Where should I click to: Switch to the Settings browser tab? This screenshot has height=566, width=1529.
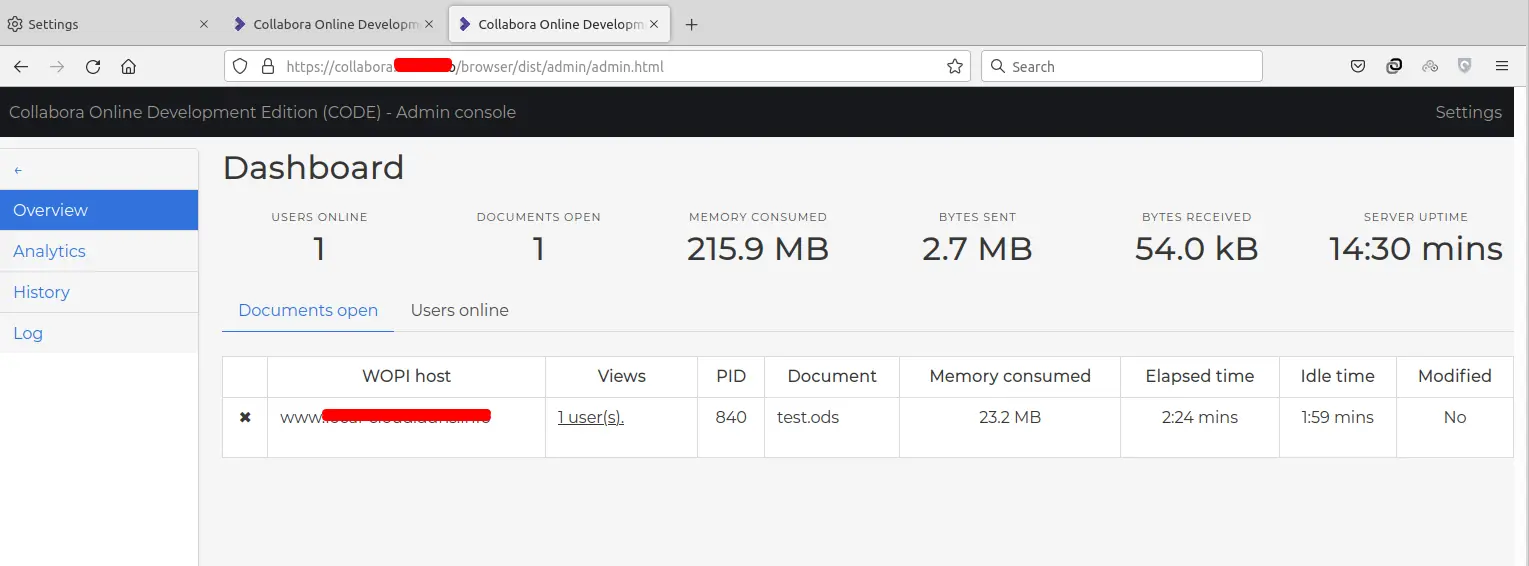108,24
